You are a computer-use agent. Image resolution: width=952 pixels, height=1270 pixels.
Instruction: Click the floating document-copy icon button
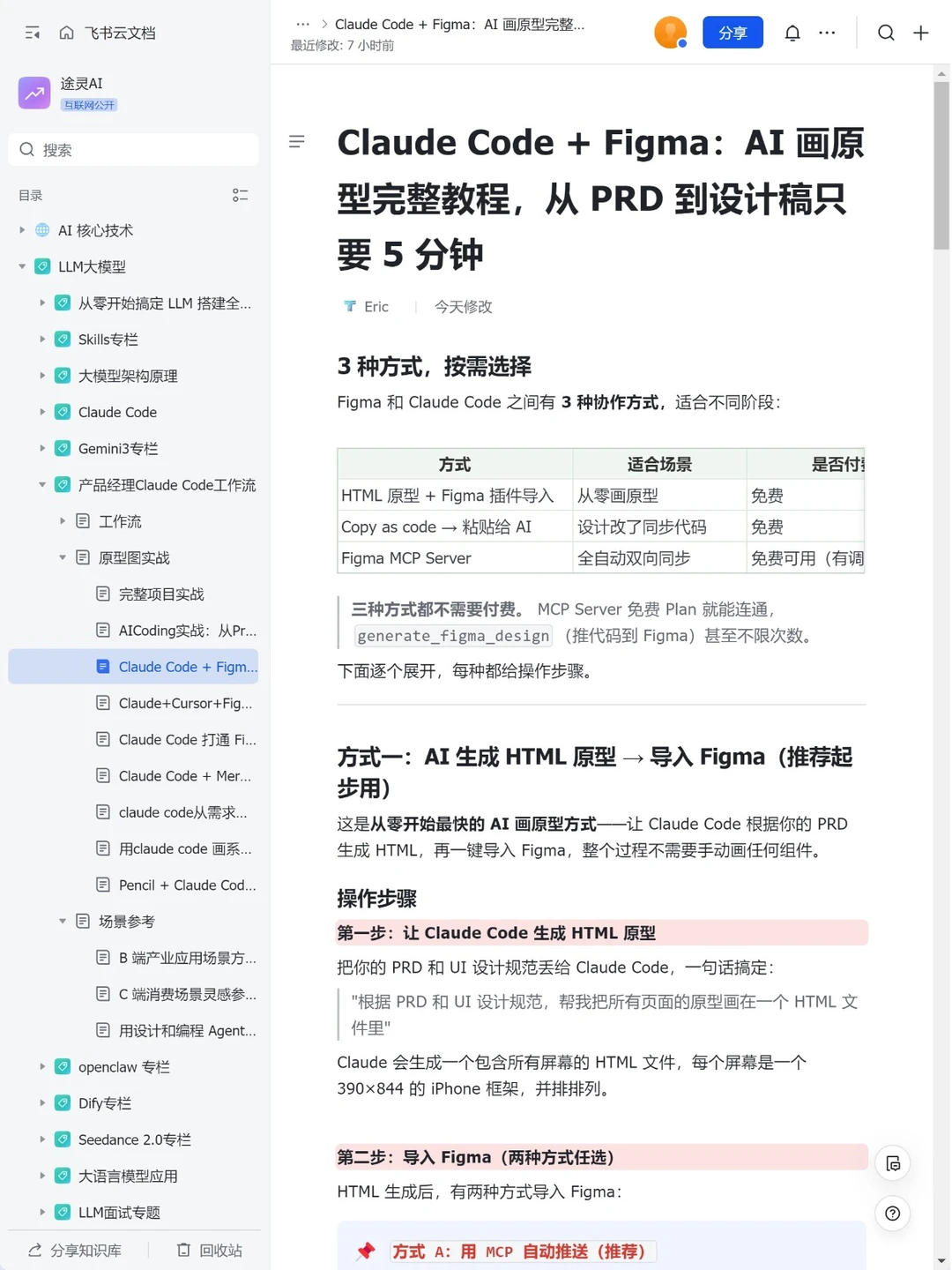[893, 1163]
